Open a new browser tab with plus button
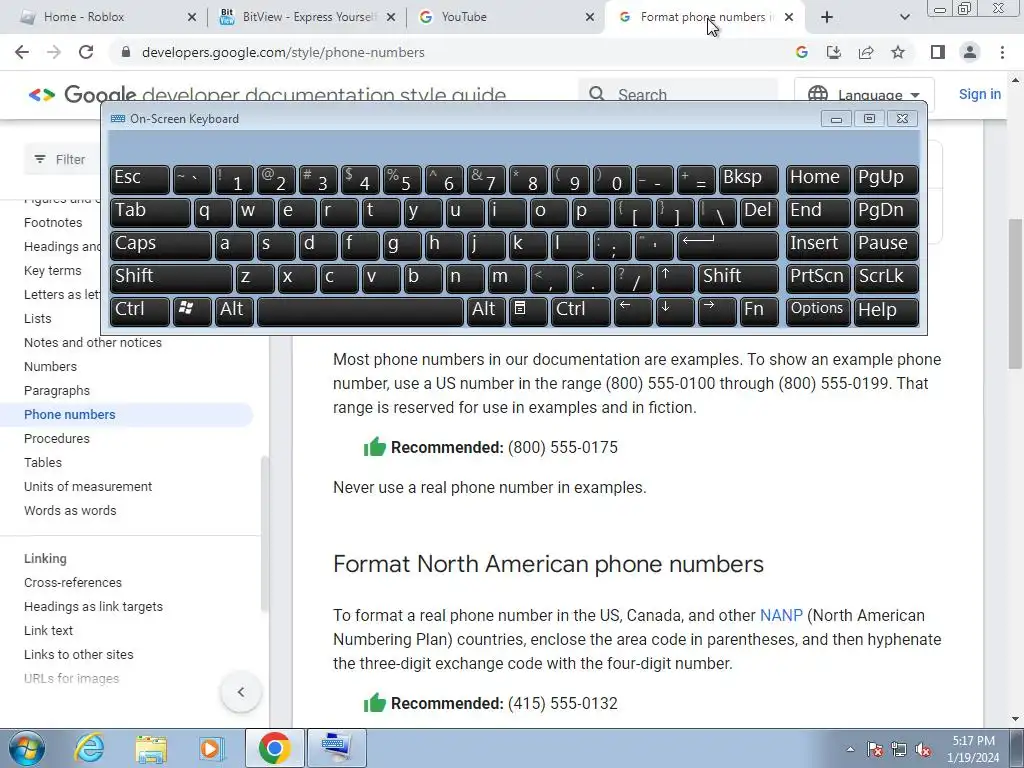1024x768 pixels. click(x=827, y=17)
